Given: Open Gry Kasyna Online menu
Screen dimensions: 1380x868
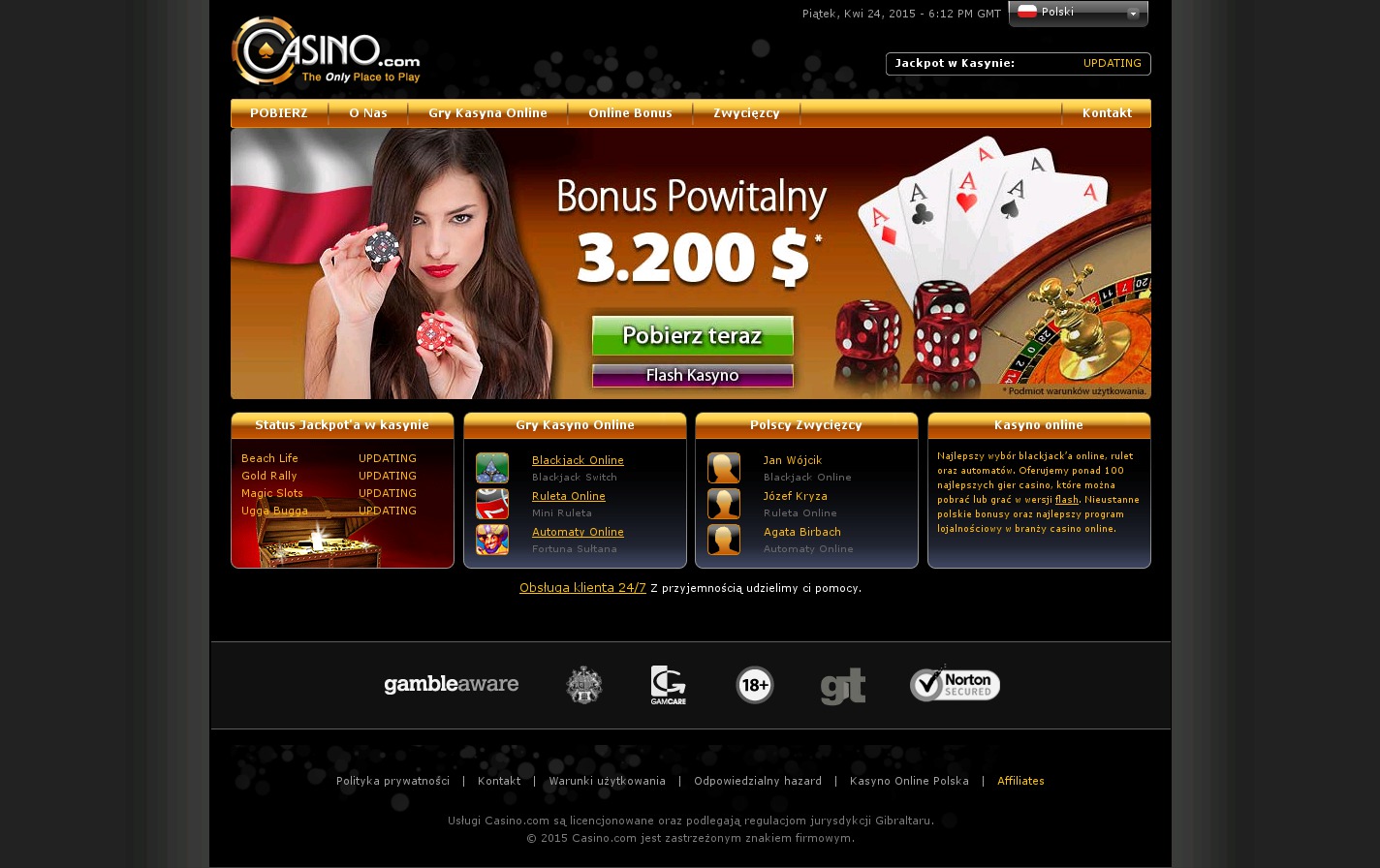Looking at the screenshot, I should pyautogui.click(x=487, y=113).
